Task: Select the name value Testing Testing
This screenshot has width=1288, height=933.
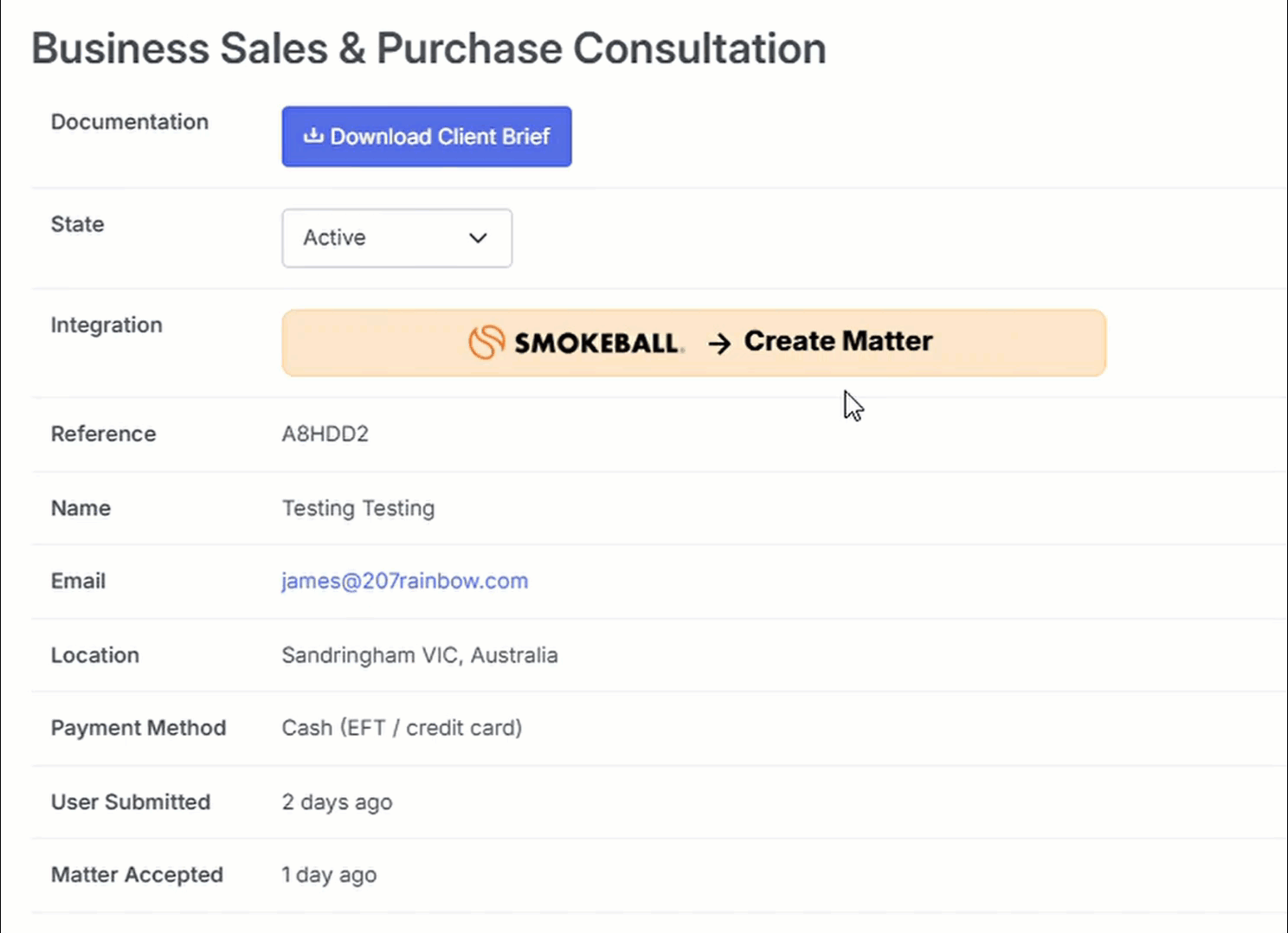Action: pyautogui.click(x=357, y=508)
